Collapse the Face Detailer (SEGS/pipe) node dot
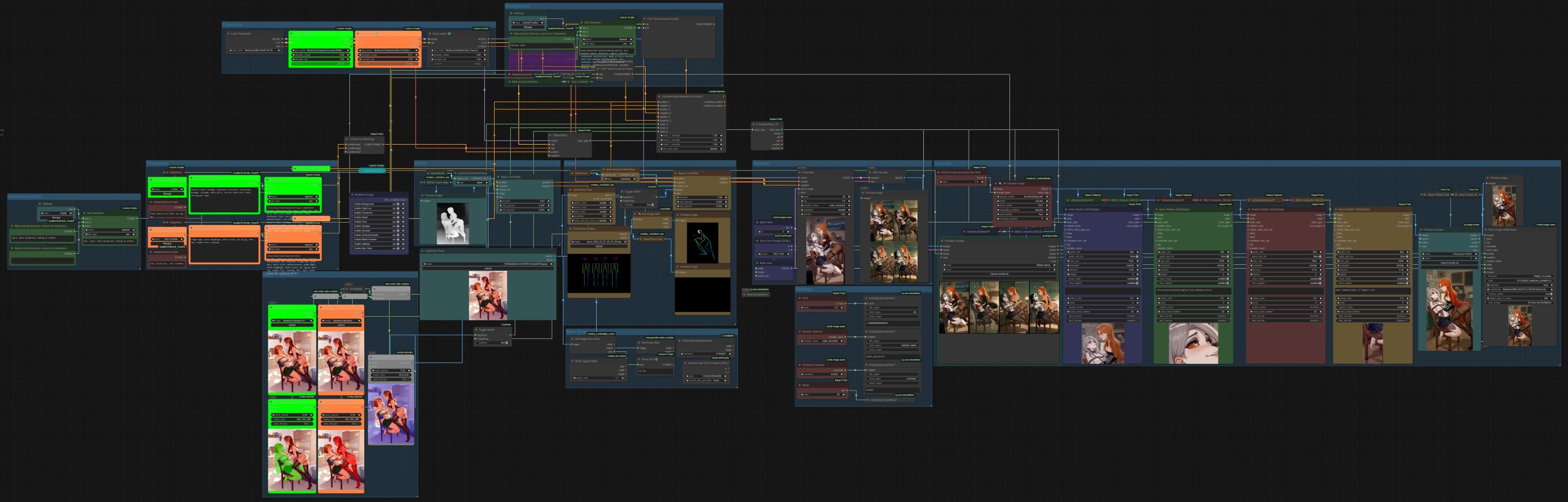This screenshot has height=502, width=1568. click(1067, 210)
